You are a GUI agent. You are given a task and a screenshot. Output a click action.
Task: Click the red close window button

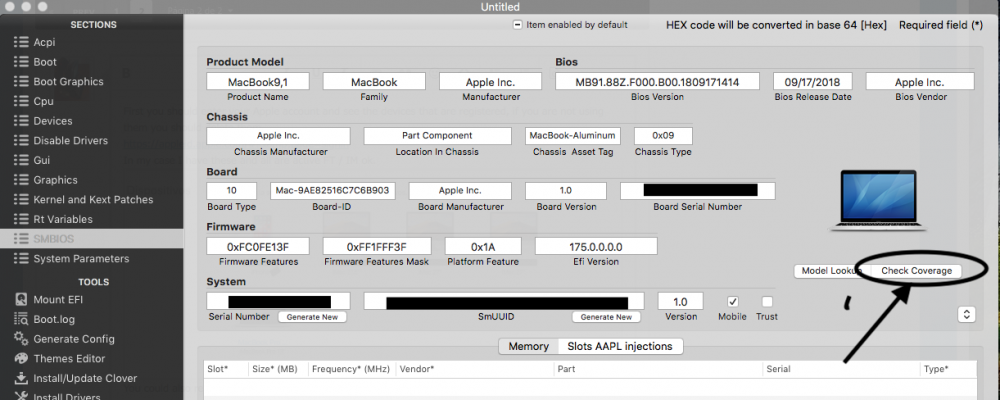pos(11,6)
